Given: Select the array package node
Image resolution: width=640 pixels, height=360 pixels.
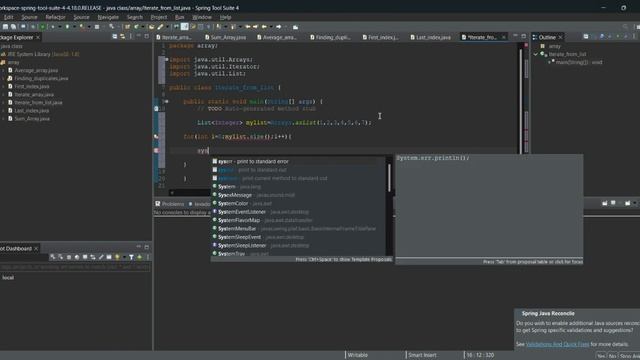Looking at the screenshot, I should pos(13,62).
